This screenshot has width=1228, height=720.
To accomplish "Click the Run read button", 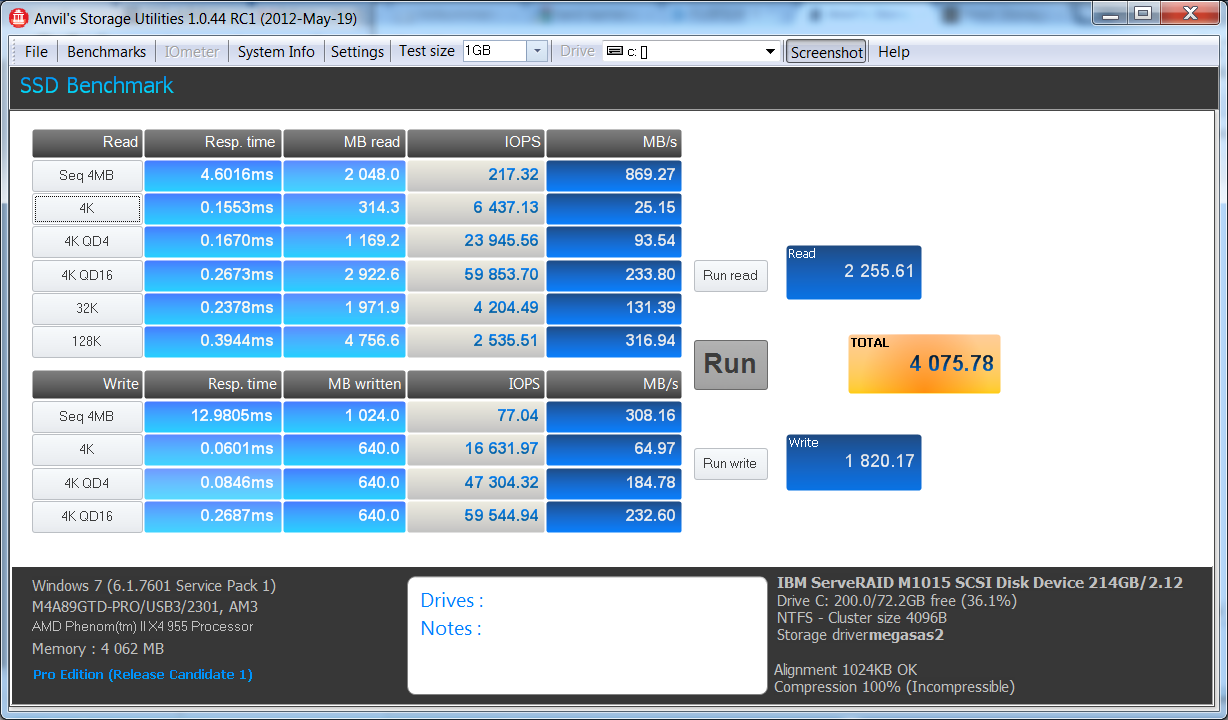I will (731, 276).
